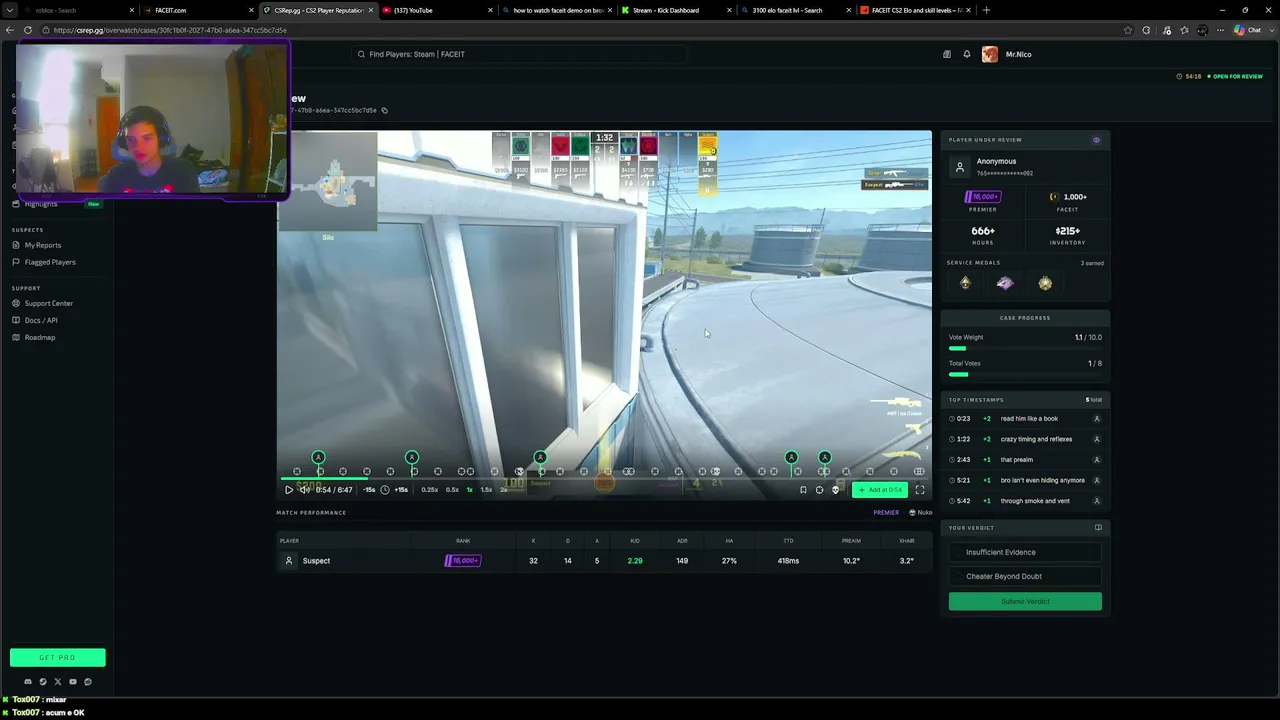Click the third service medal
Image resolution: width=1280 pixels, height=720 pixels.
[x=1045, y=283]
